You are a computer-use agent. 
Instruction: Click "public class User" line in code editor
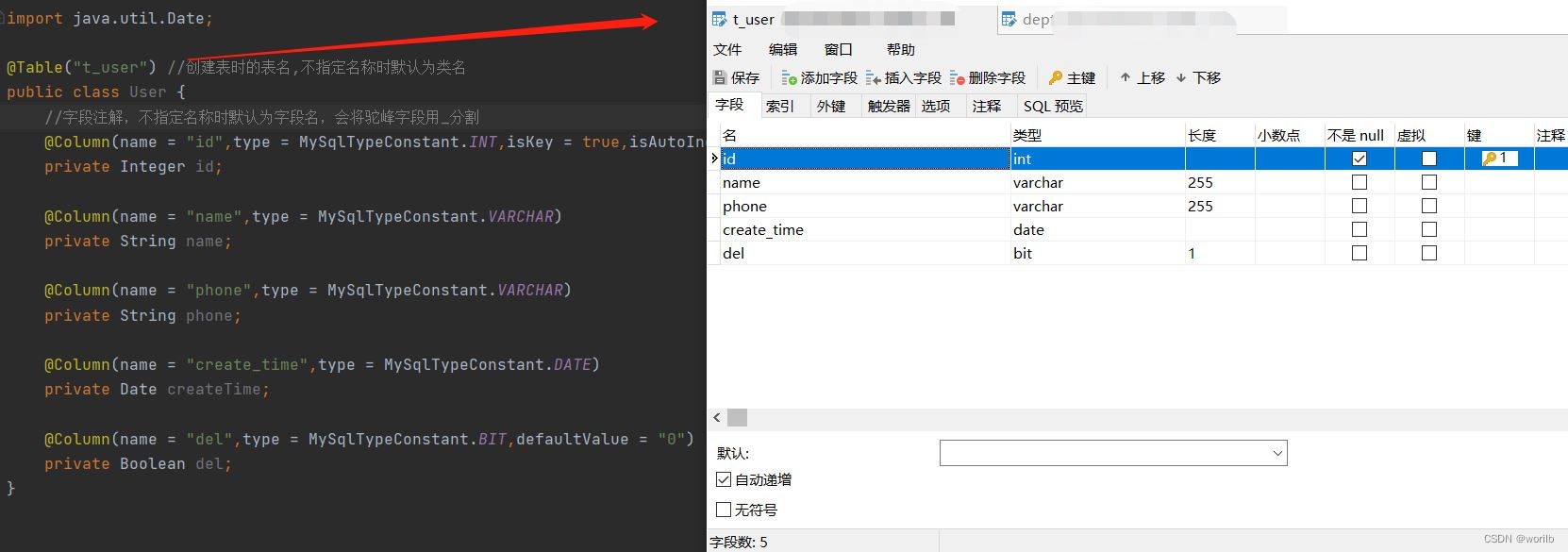(96, 92)
